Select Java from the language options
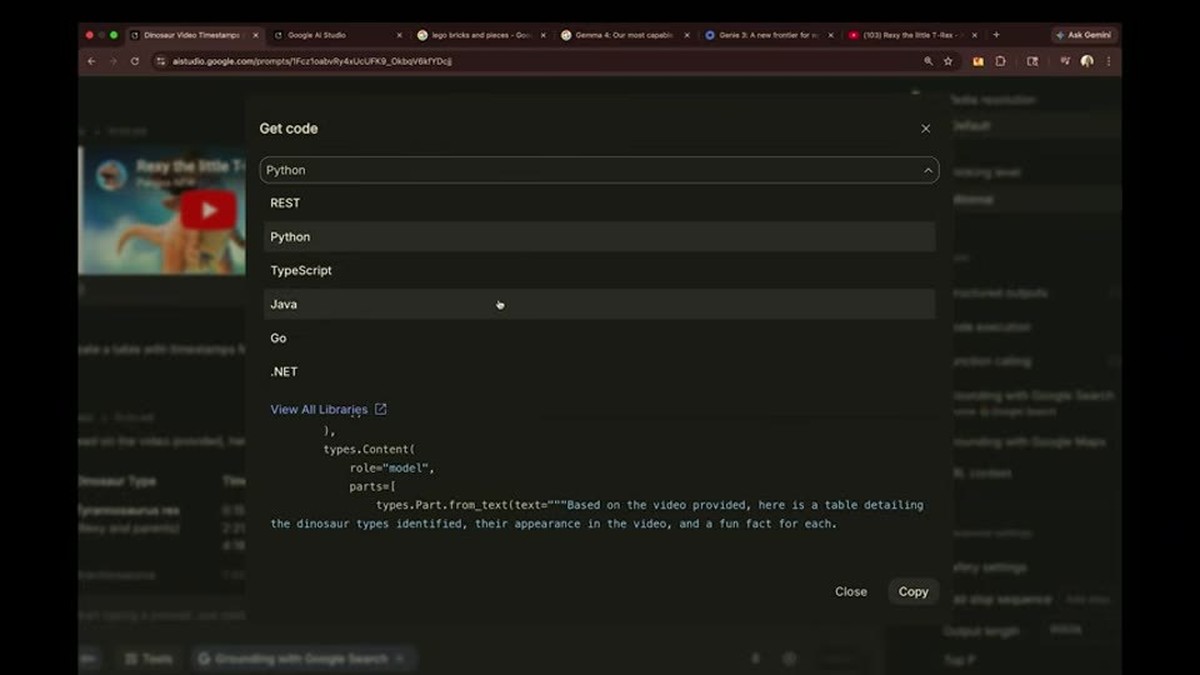The width and height of the screenshot is (1200, 675). (x=599, y=304)
